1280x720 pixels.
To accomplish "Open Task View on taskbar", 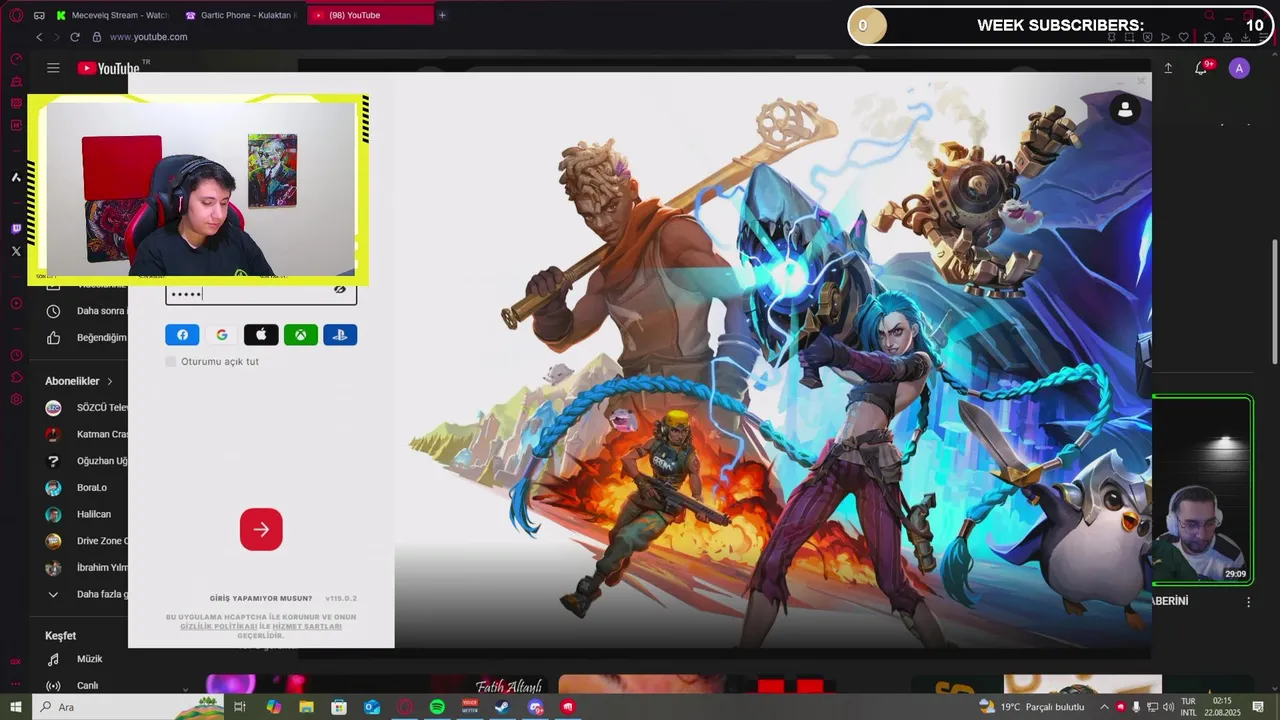I will [240, 707].
